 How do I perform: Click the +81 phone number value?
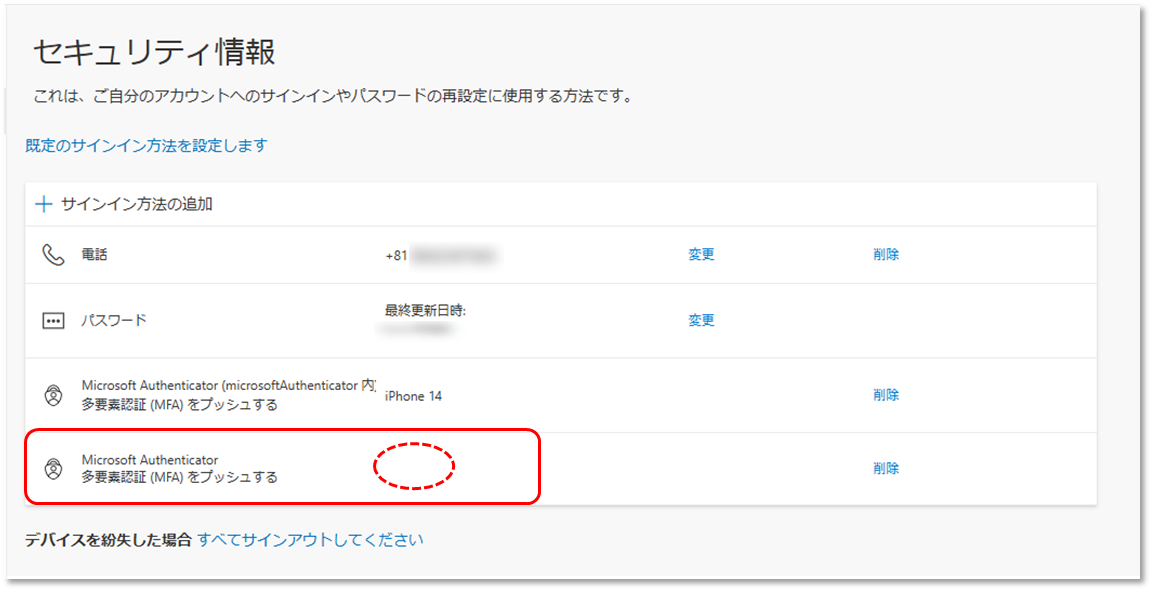(441, 256)
